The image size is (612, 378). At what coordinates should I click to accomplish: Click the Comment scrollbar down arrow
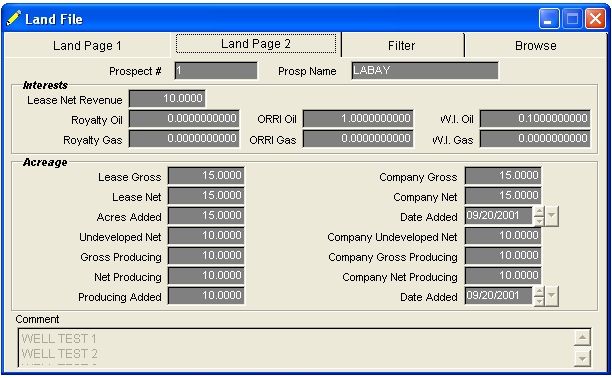pyautogui.click(x=582, y=358)
